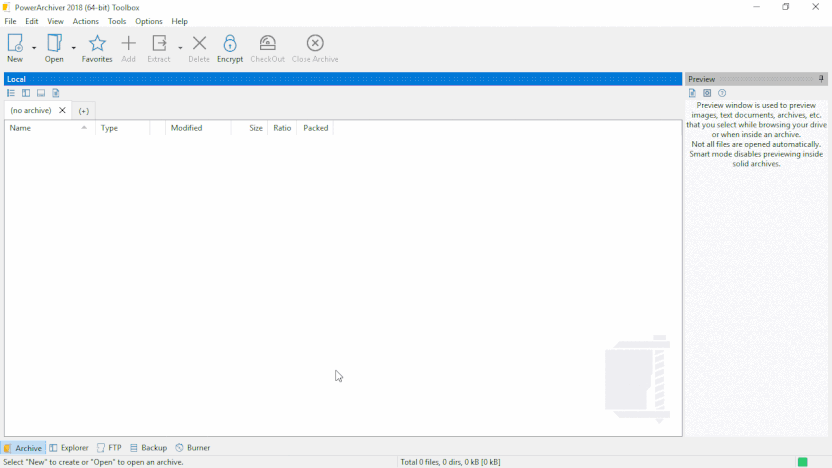
Task: Pin the Preview panel
Action: pos(821,79)
